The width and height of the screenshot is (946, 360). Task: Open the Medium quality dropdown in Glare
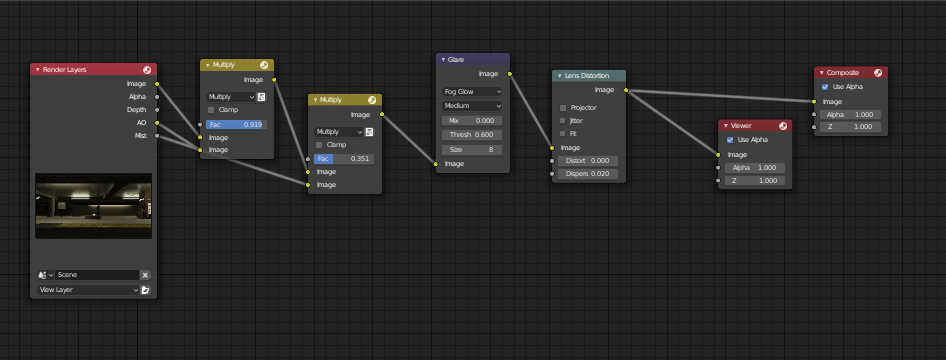(x=472, y=106)
